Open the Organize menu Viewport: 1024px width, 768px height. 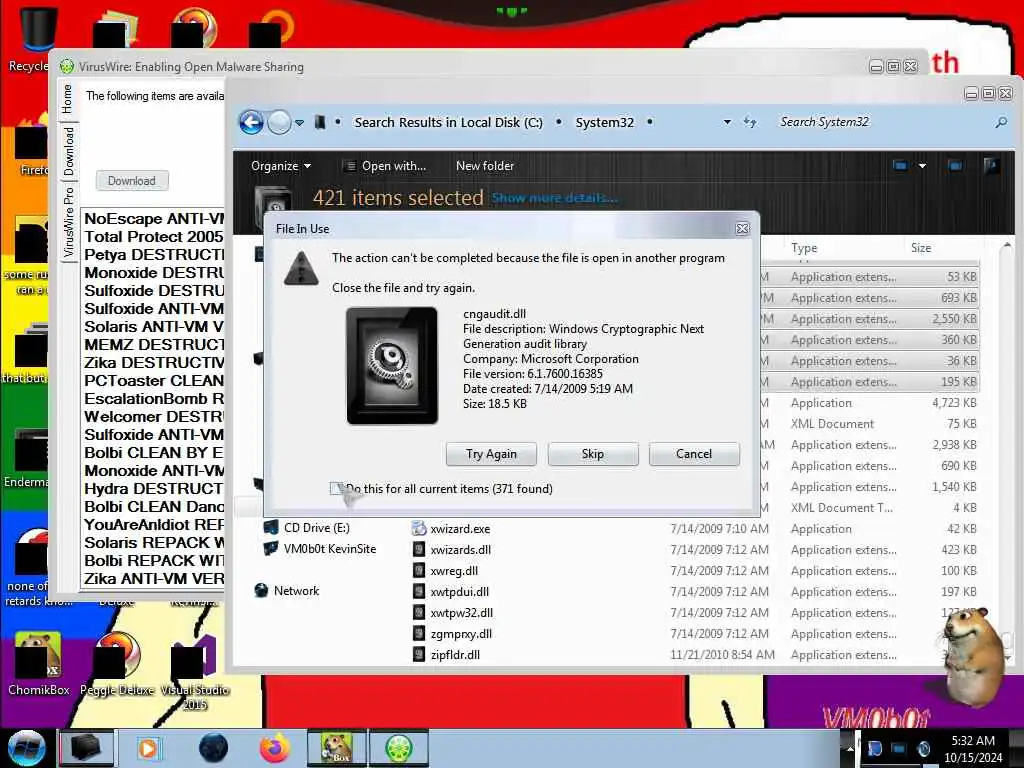tap(280, 166)
